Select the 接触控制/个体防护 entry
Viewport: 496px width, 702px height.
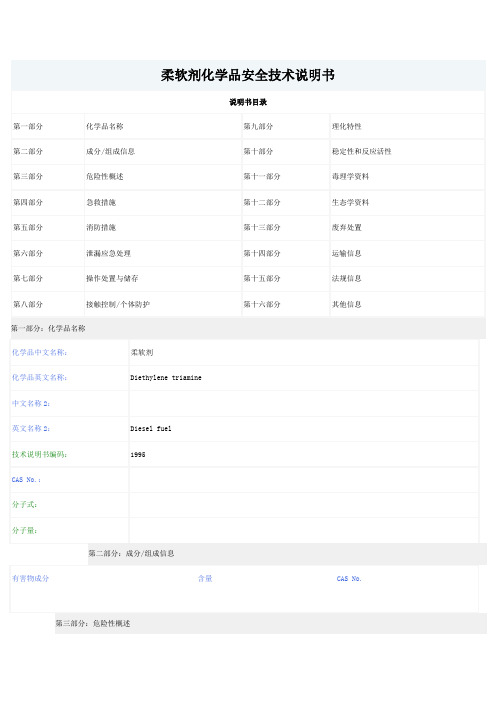[118, 304]
